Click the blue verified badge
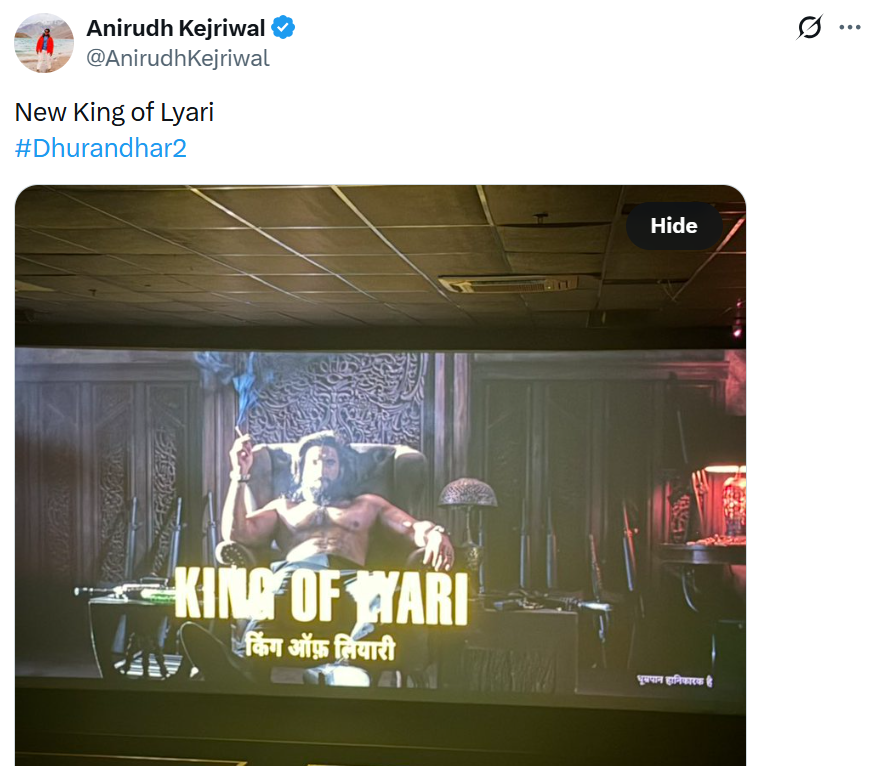Image resolution: width=874 pixels, height=766 pixels. click(284, 28)
